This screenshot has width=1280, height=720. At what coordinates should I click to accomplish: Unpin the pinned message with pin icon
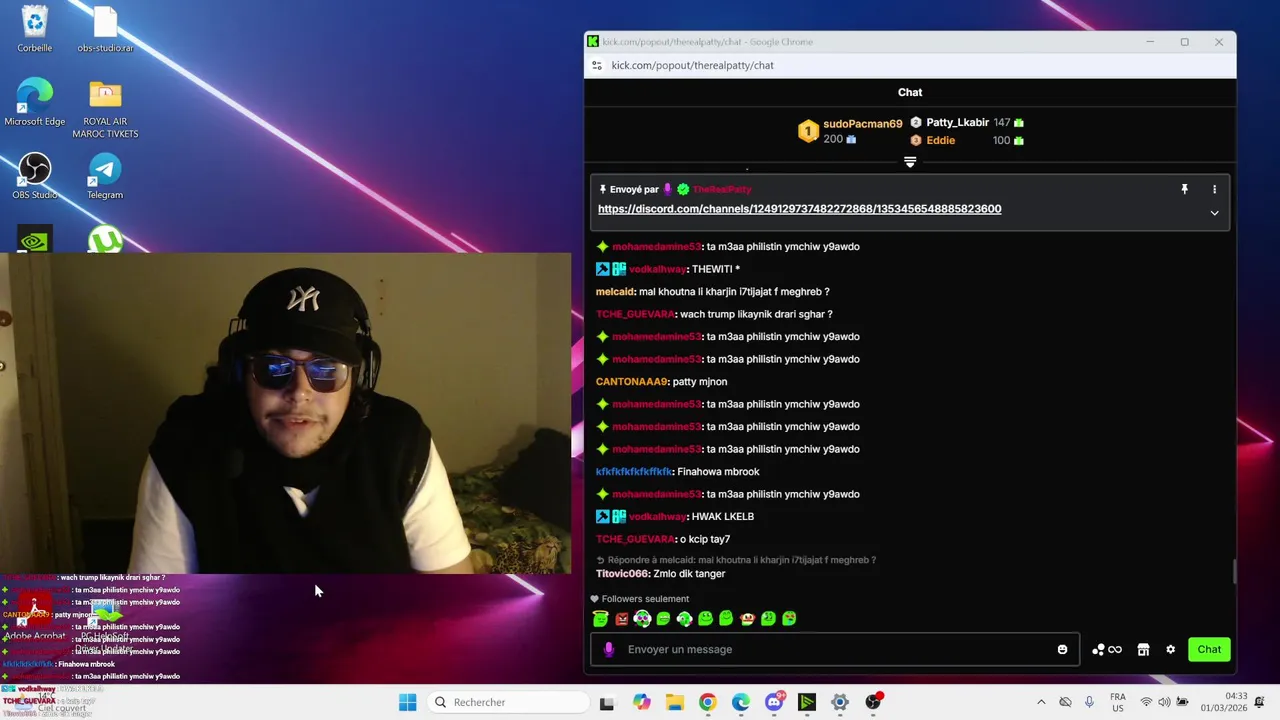click(1184, 189)
